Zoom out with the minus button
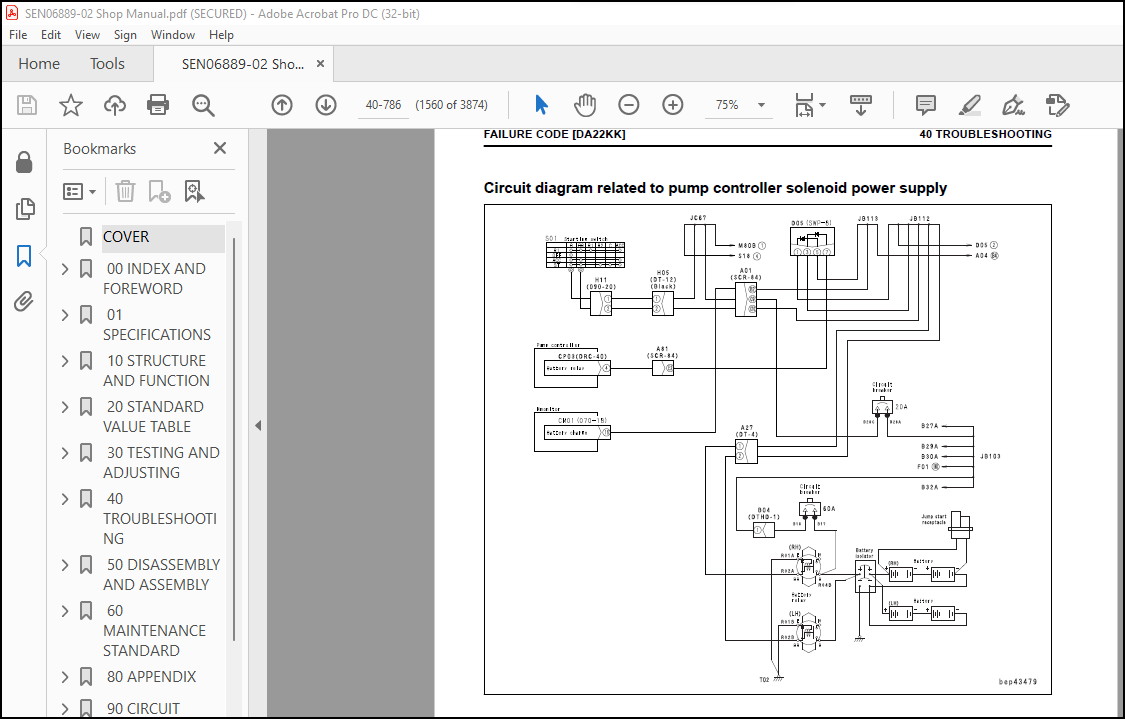This screenshot has width=1125, height=719. click(629, 105)
